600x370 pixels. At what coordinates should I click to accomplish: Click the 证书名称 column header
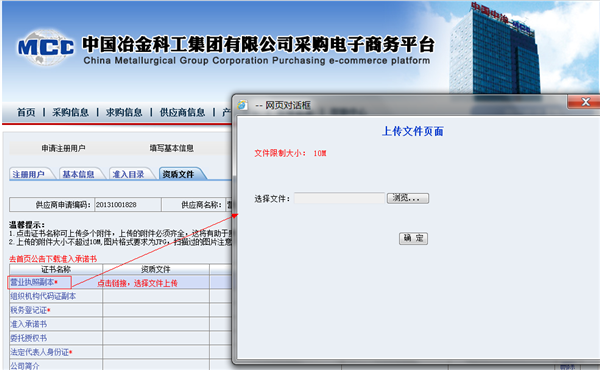click(x=56, y=269)
